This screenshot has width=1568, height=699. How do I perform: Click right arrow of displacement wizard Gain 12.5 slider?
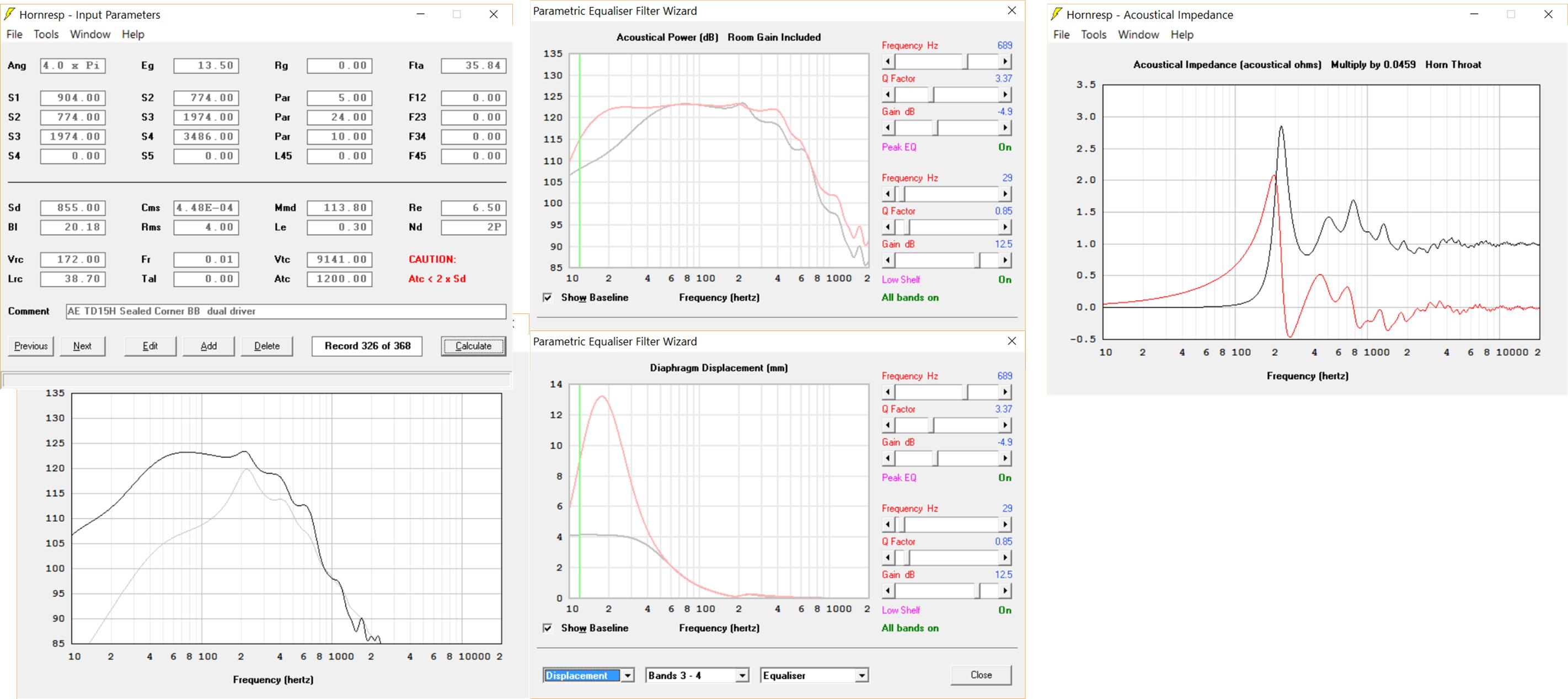[1005, 591]
